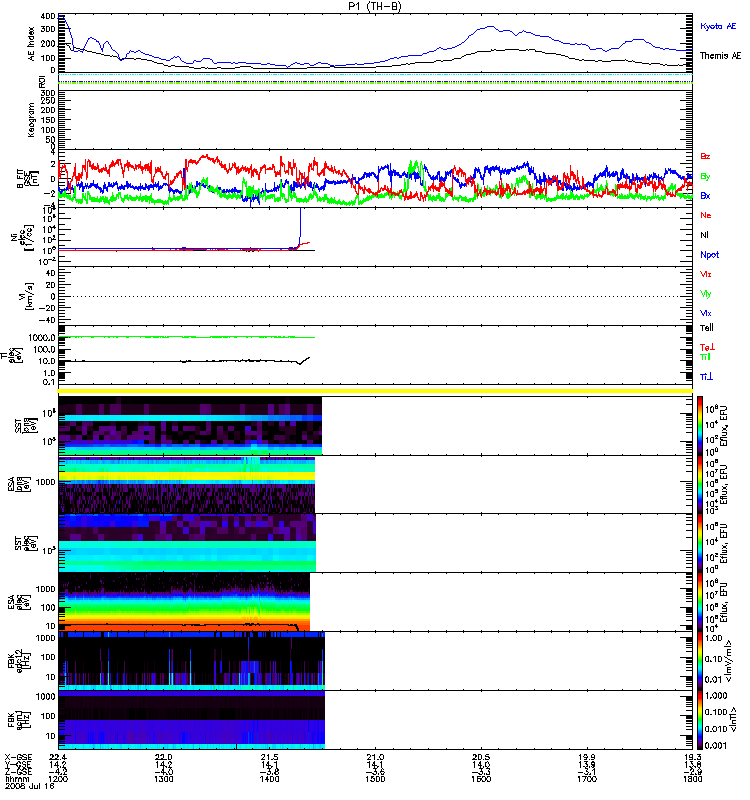
Task: Click the yellow horizontal bar above the SST panel
Action: pos(375,391)
